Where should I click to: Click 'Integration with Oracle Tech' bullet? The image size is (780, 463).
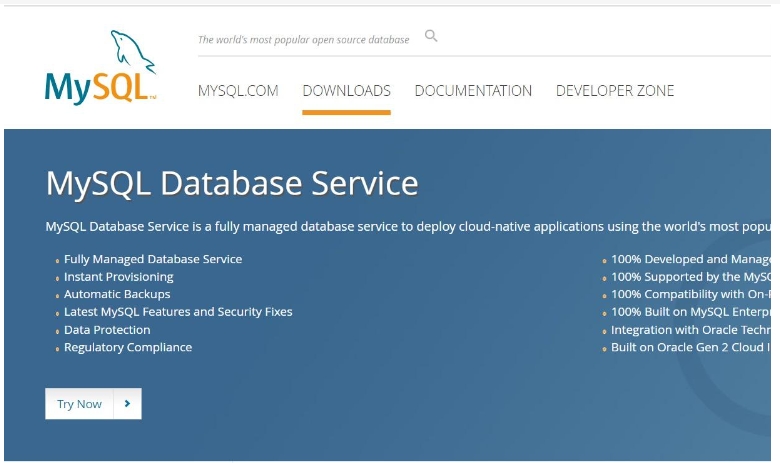(691, 330)
